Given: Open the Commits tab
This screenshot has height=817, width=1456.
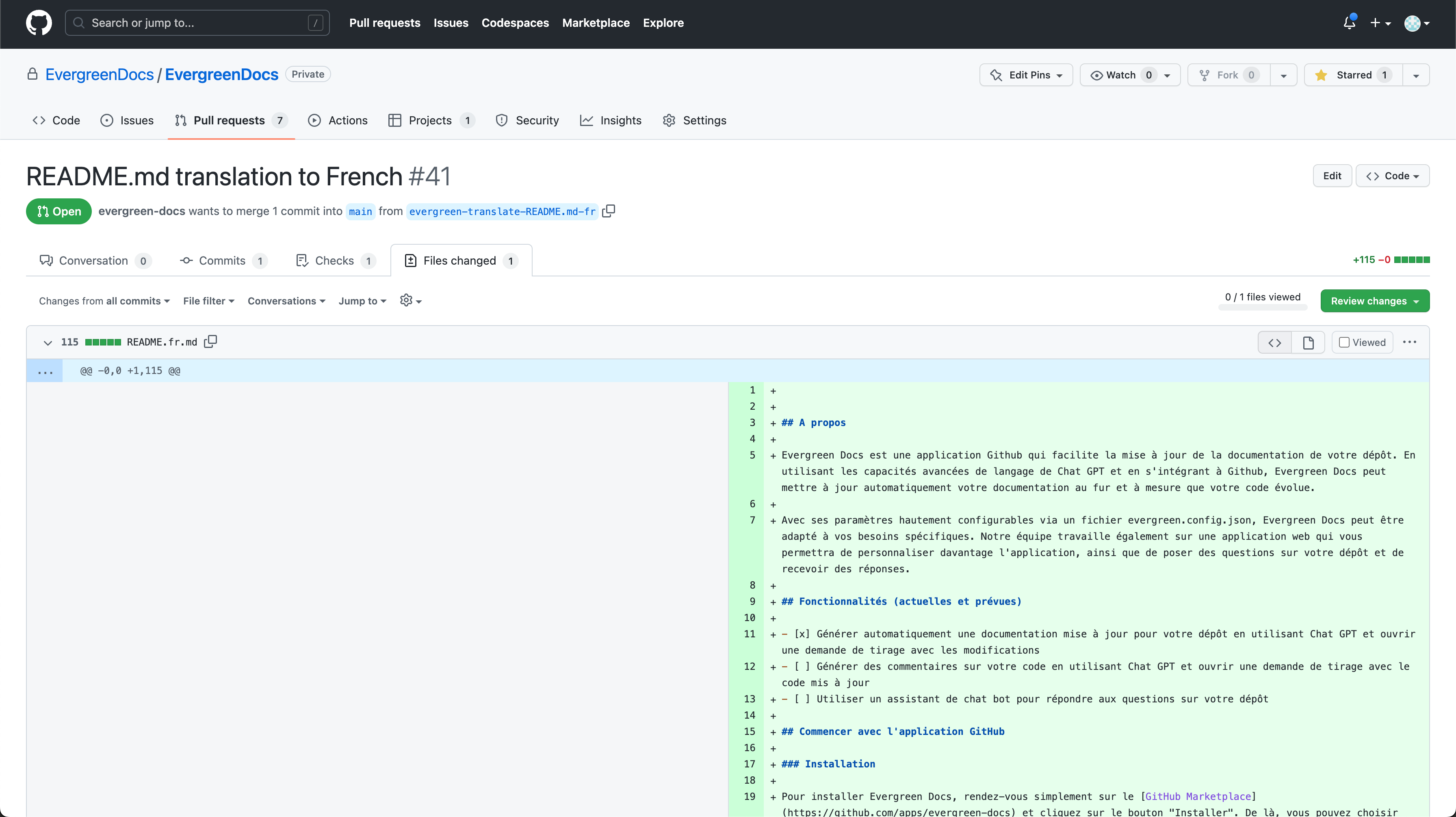Looking at the screenshot, I should 222,261.
